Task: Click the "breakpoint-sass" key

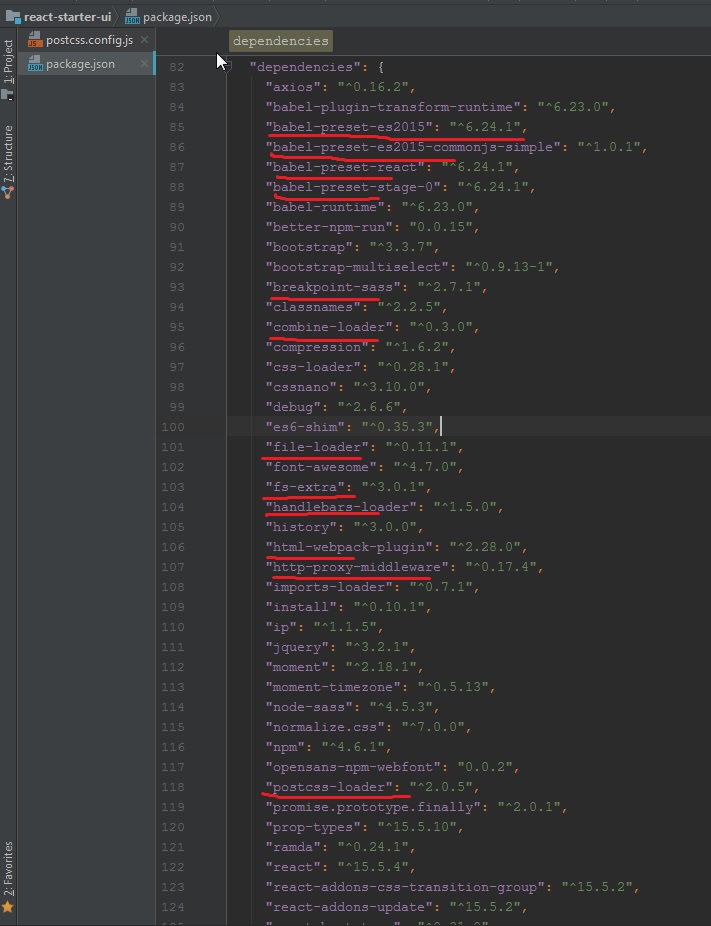Action: [x=334, y=287]
